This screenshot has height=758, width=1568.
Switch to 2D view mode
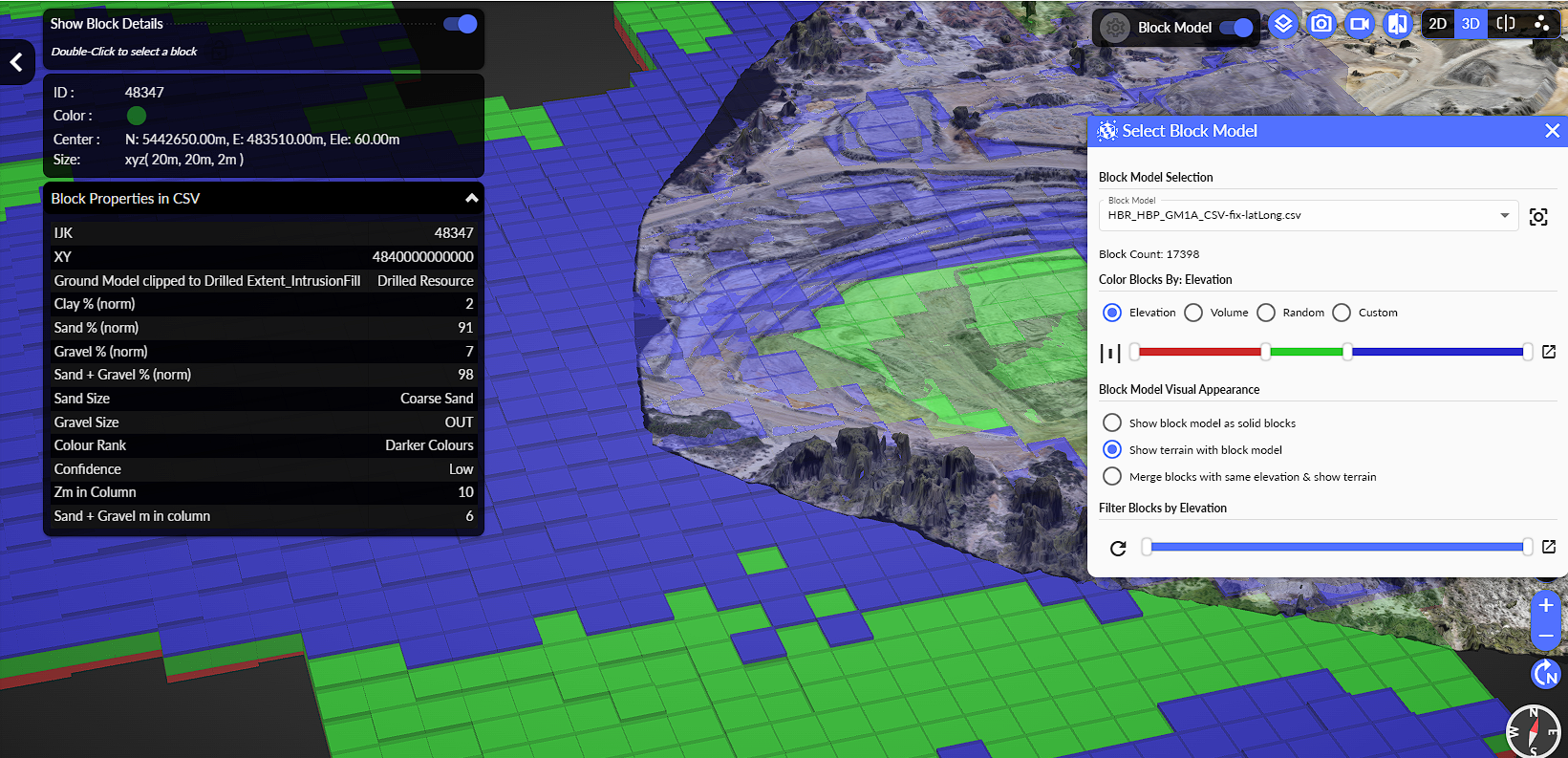pos(1437,24)
